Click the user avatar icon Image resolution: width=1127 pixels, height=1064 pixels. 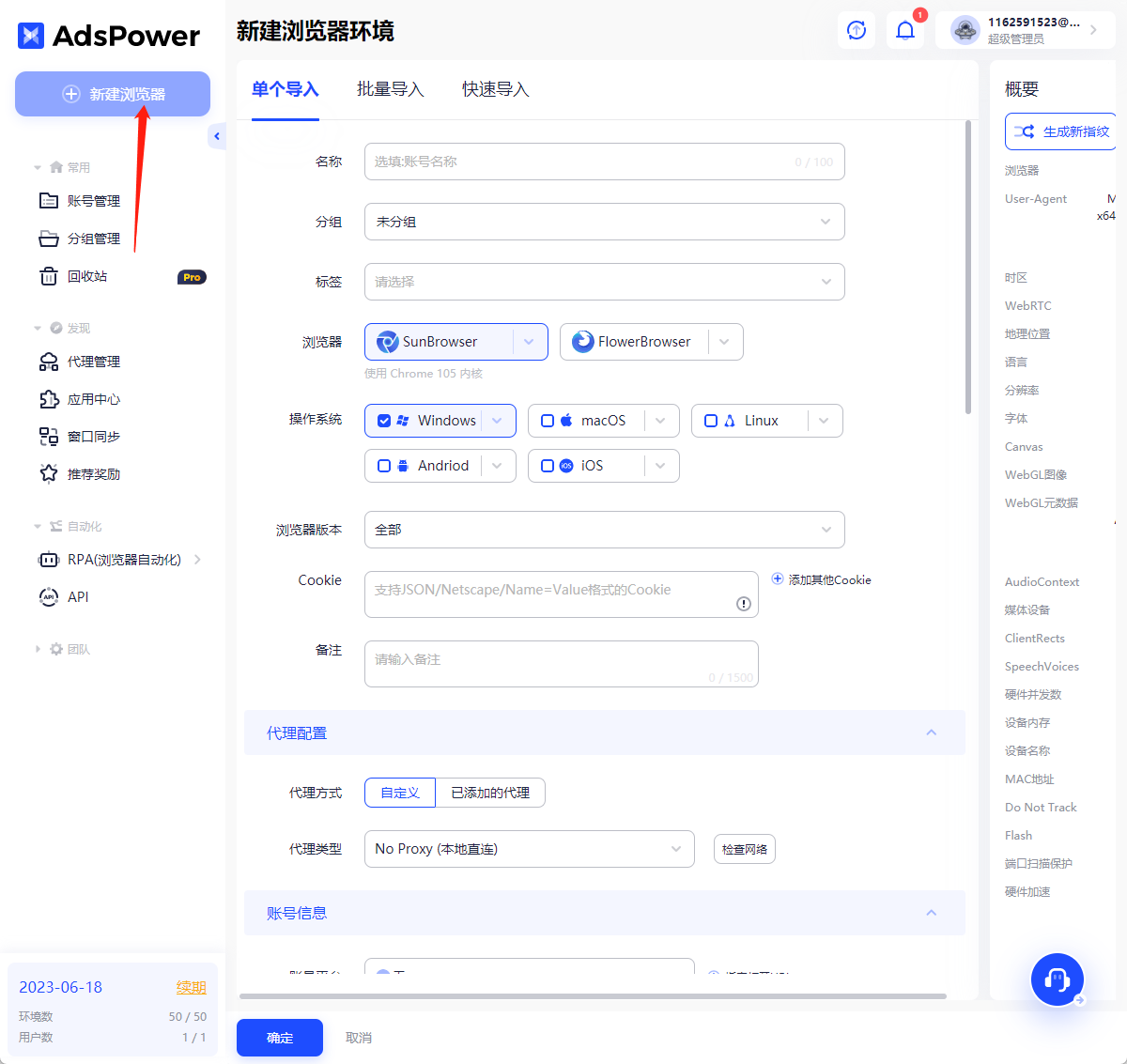[965, 30]
